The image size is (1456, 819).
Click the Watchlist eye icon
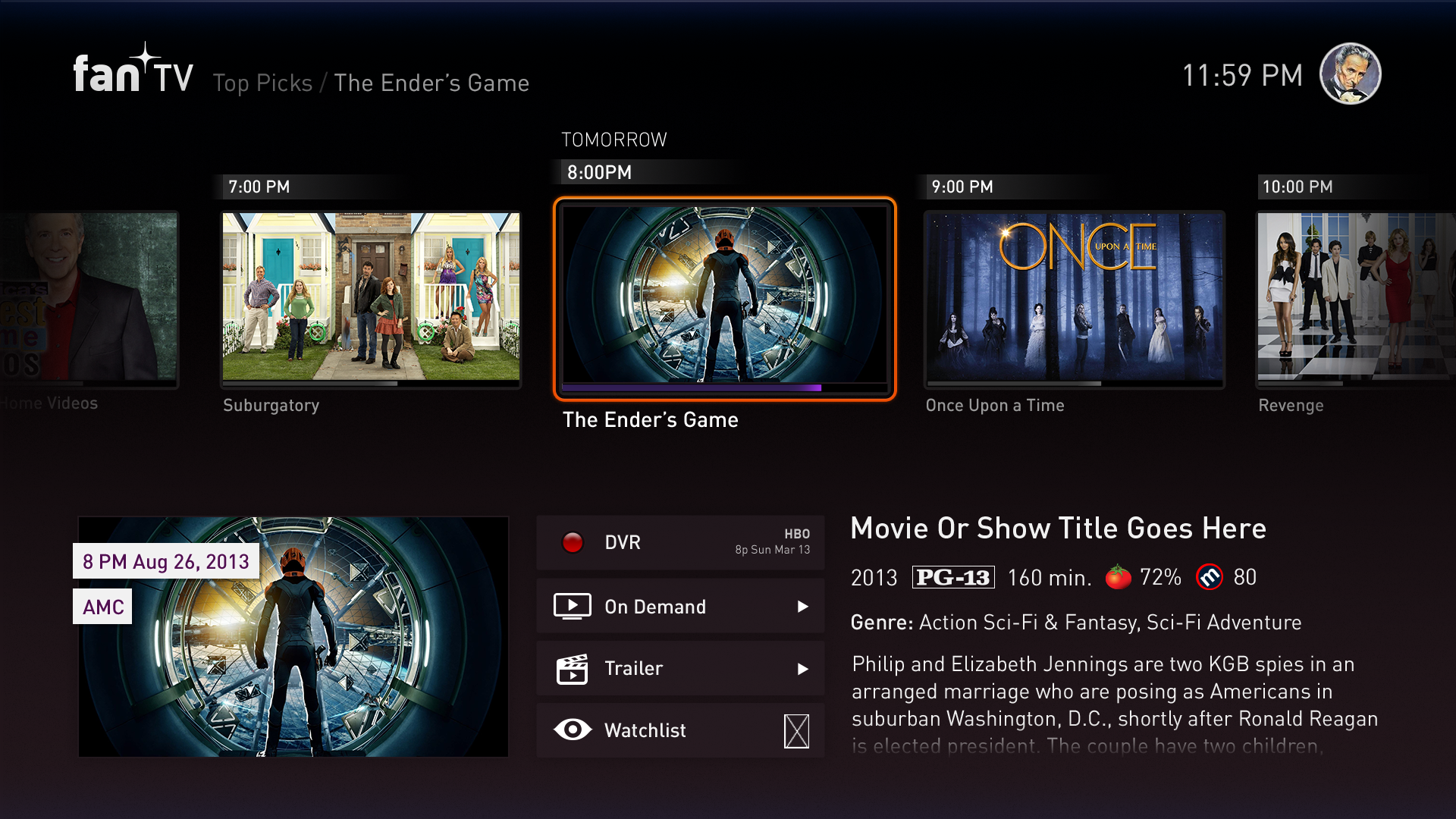click(573, 730)
